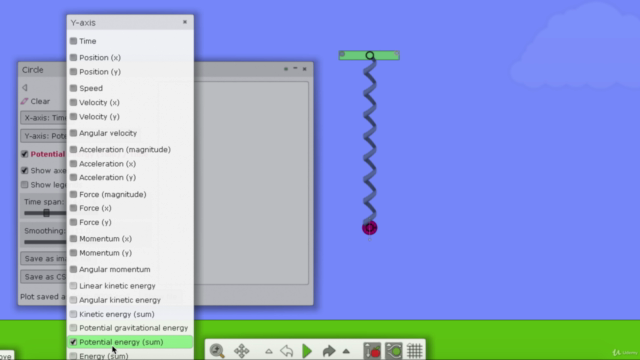
Task: Close the Circle plot window
Action: pyautogui.click(x=304, y=69)
